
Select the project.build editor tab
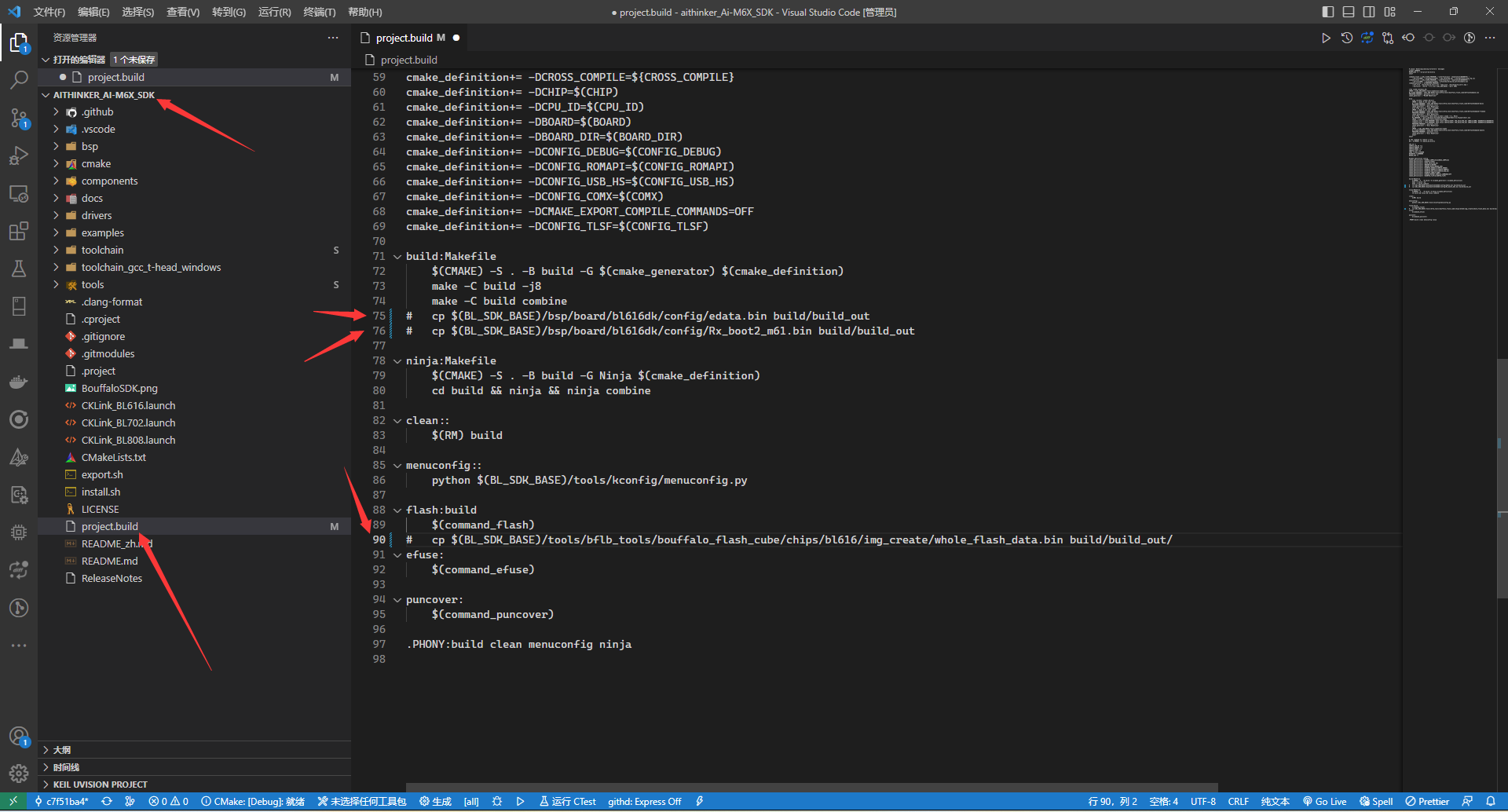(410, 38)
